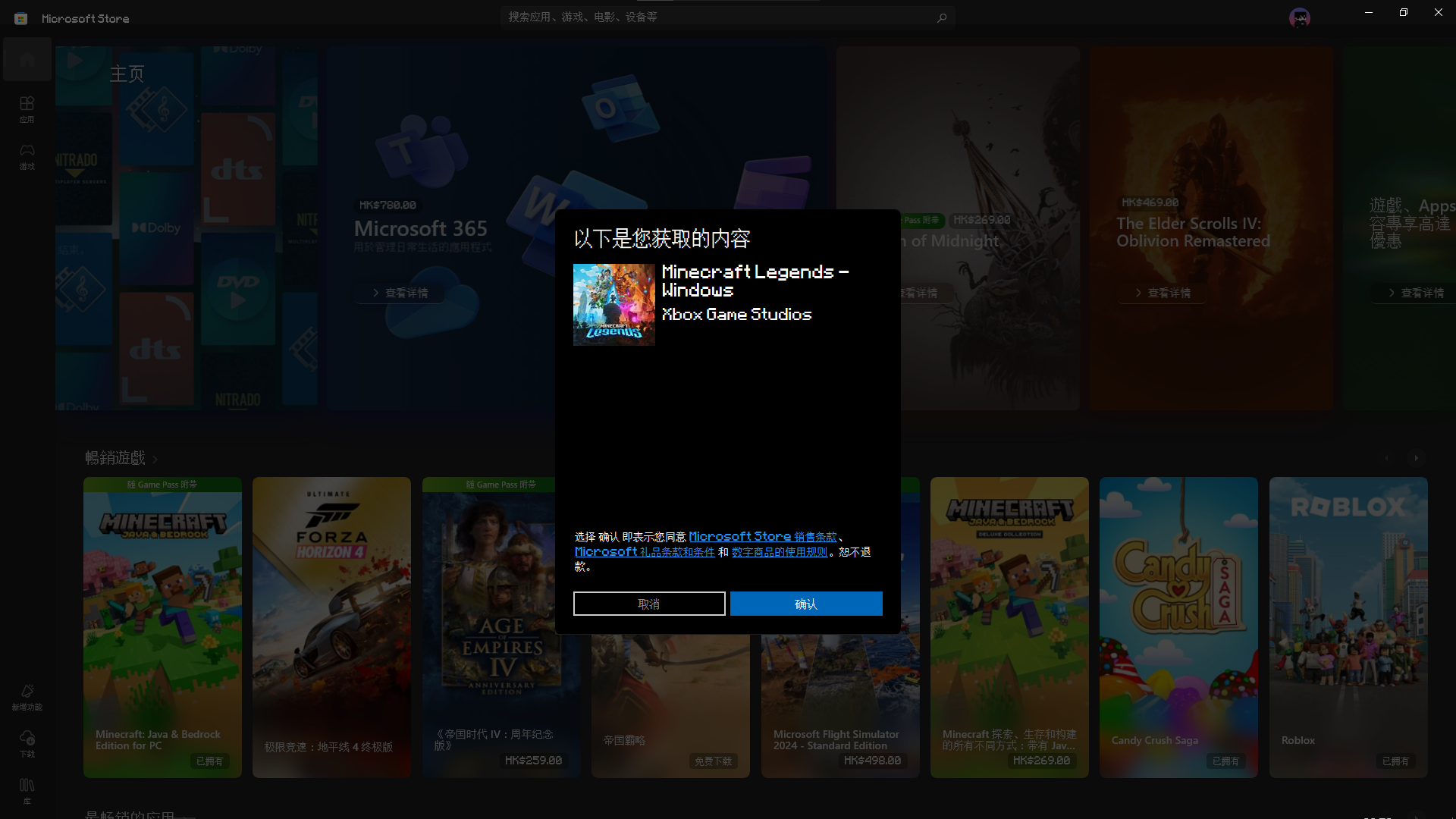This screenshot has width=1456, height=819.
Task: Open the Microsoft Flight Simulator 2024 card
Action: 840,705
